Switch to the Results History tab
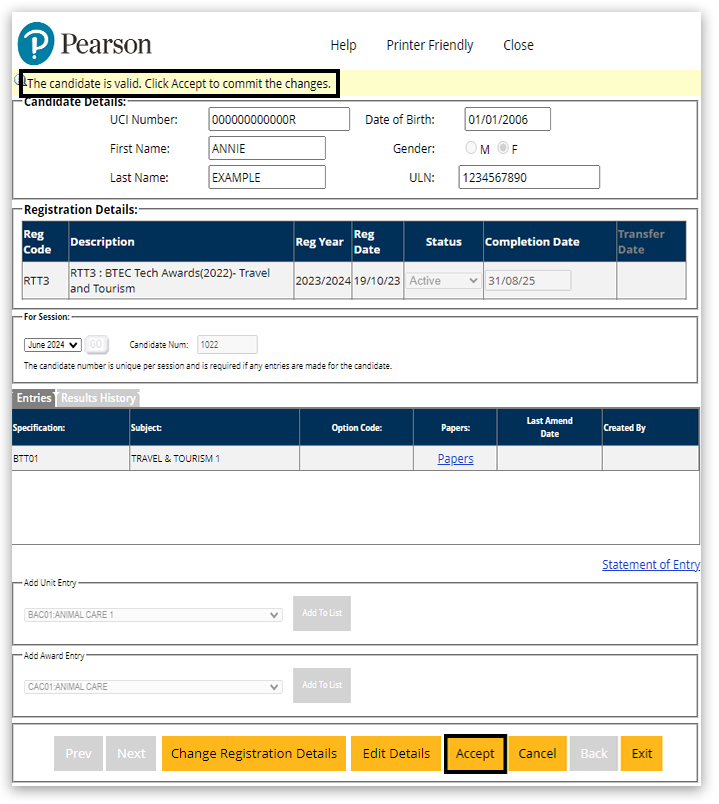719x804 pixels. pyautogui.click(x=98, y=398)
